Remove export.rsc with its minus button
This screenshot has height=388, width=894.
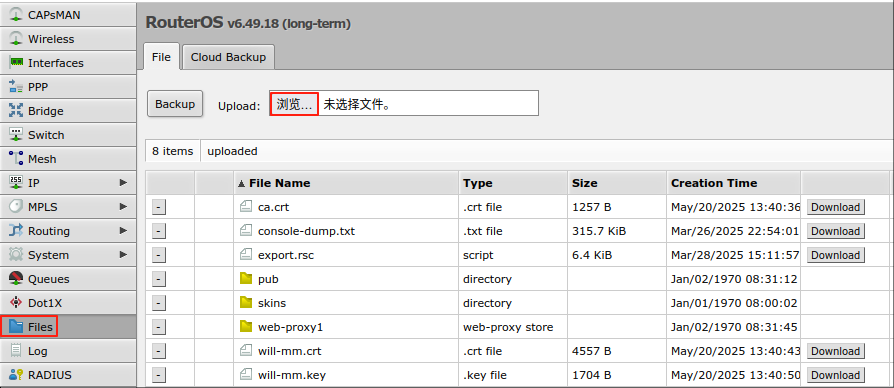[159, 255]
